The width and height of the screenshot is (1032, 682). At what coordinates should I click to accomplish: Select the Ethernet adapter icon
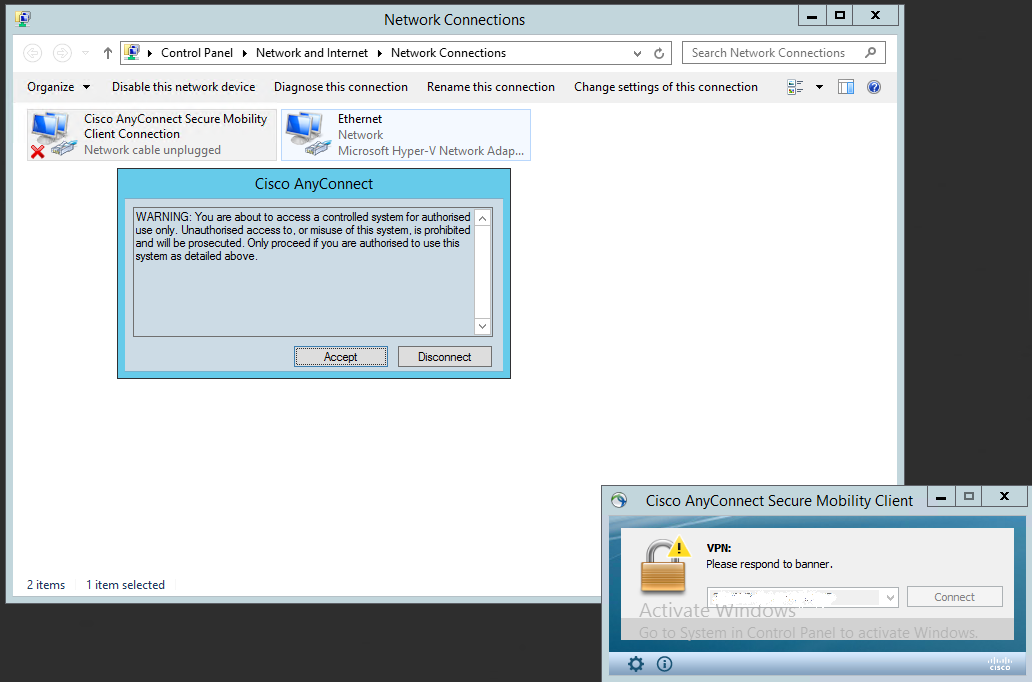click(307, 134)
